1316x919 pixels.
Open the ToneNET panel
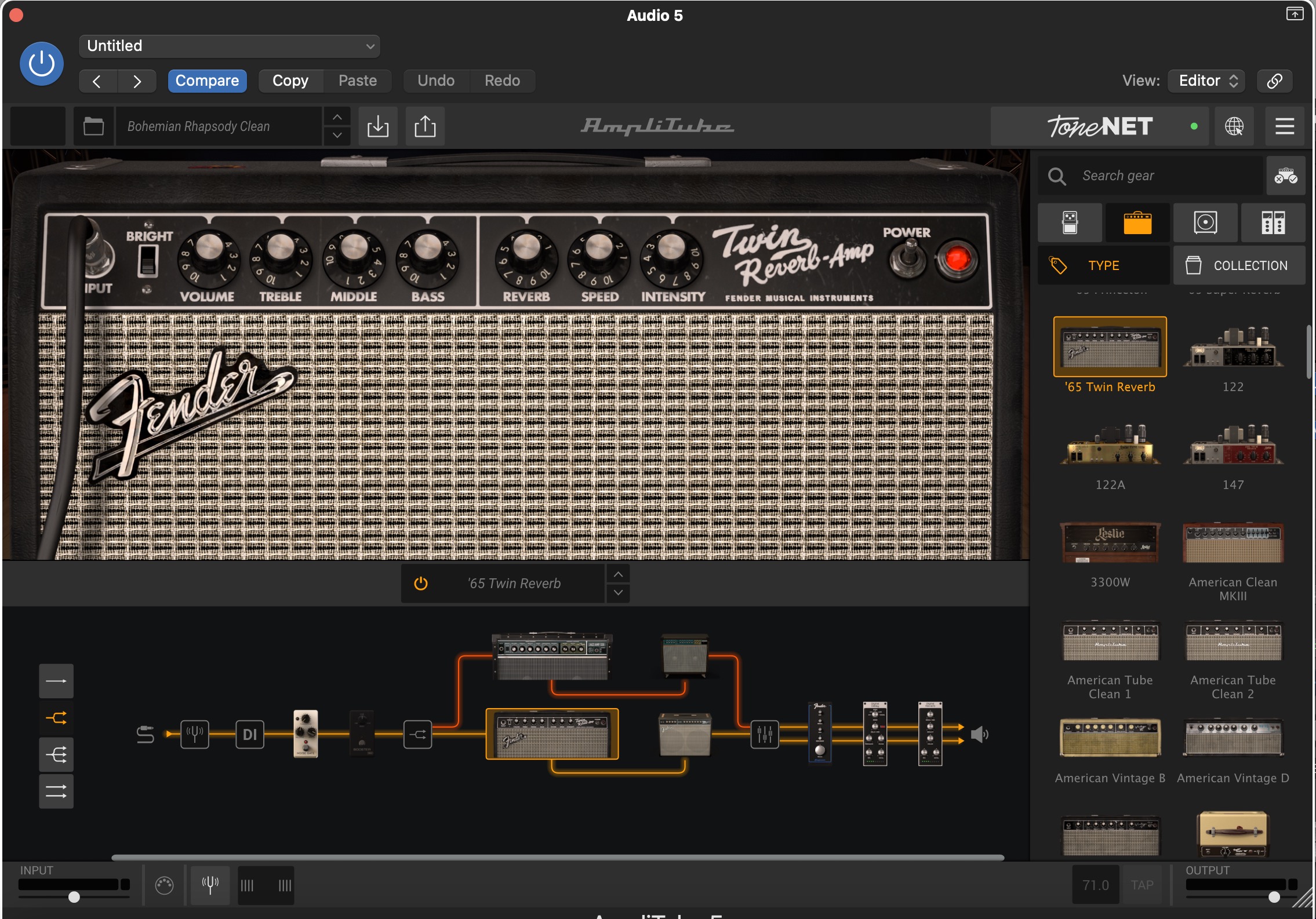point(1100,126)
